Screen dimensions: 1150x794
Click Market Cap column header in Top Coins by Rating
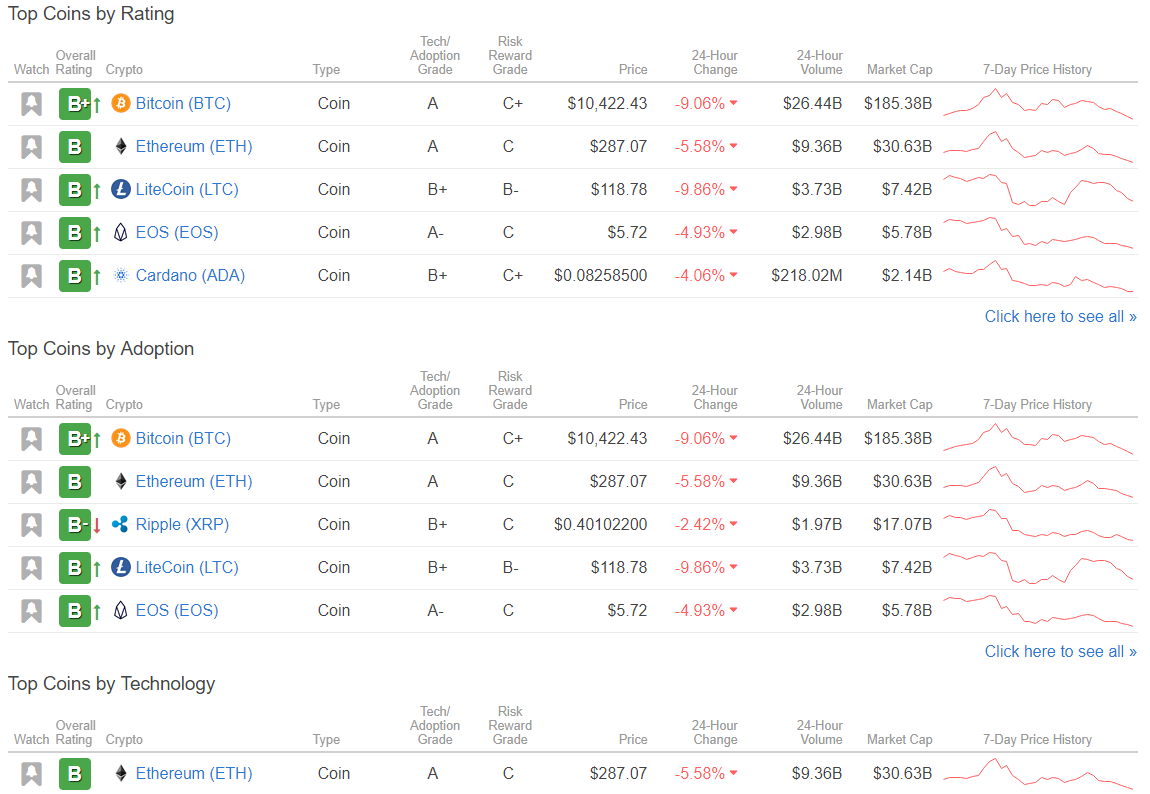click(899, 70)
